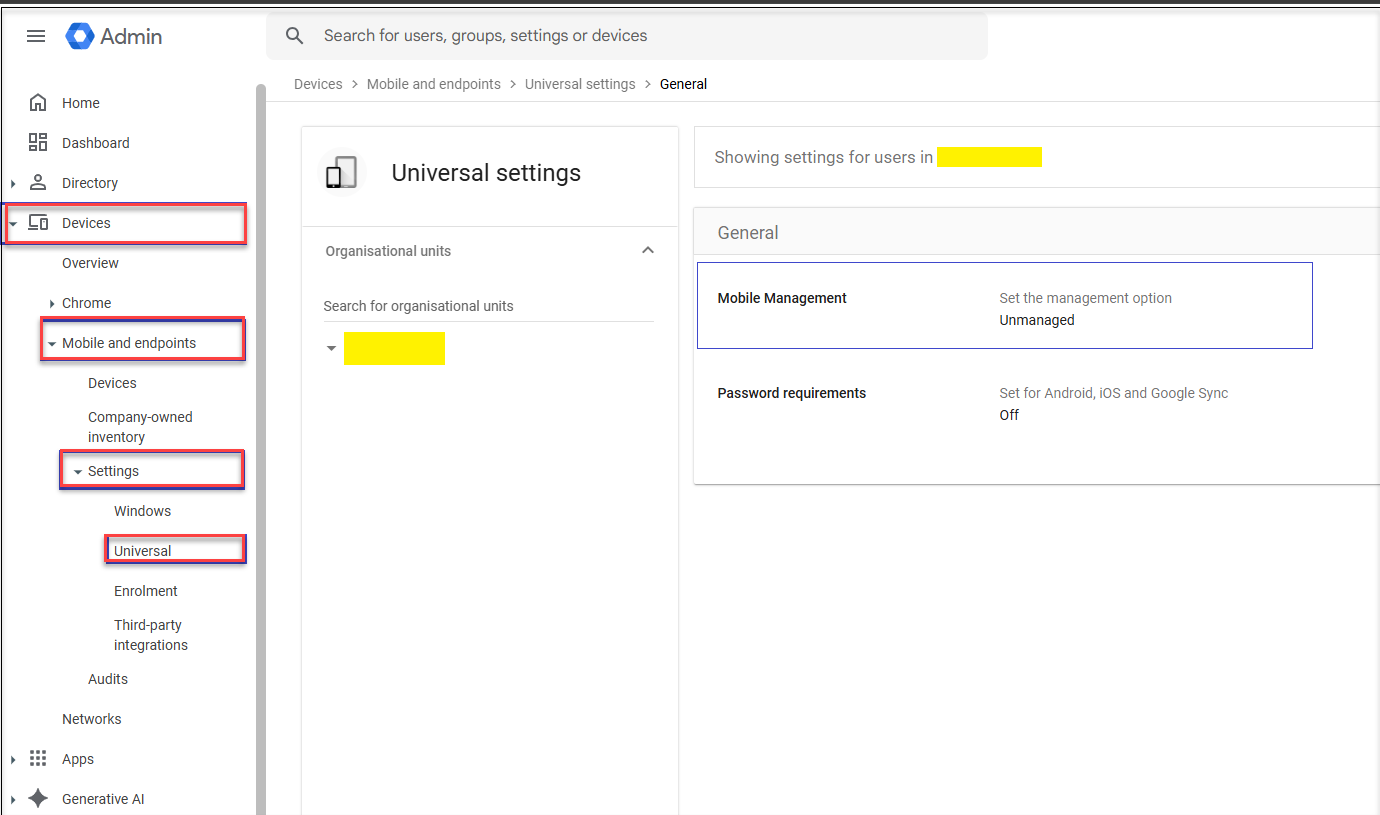Viewport: 1380px width, 815px height.
Task: Click the Directory person icon
Action: tap(38, 183)
